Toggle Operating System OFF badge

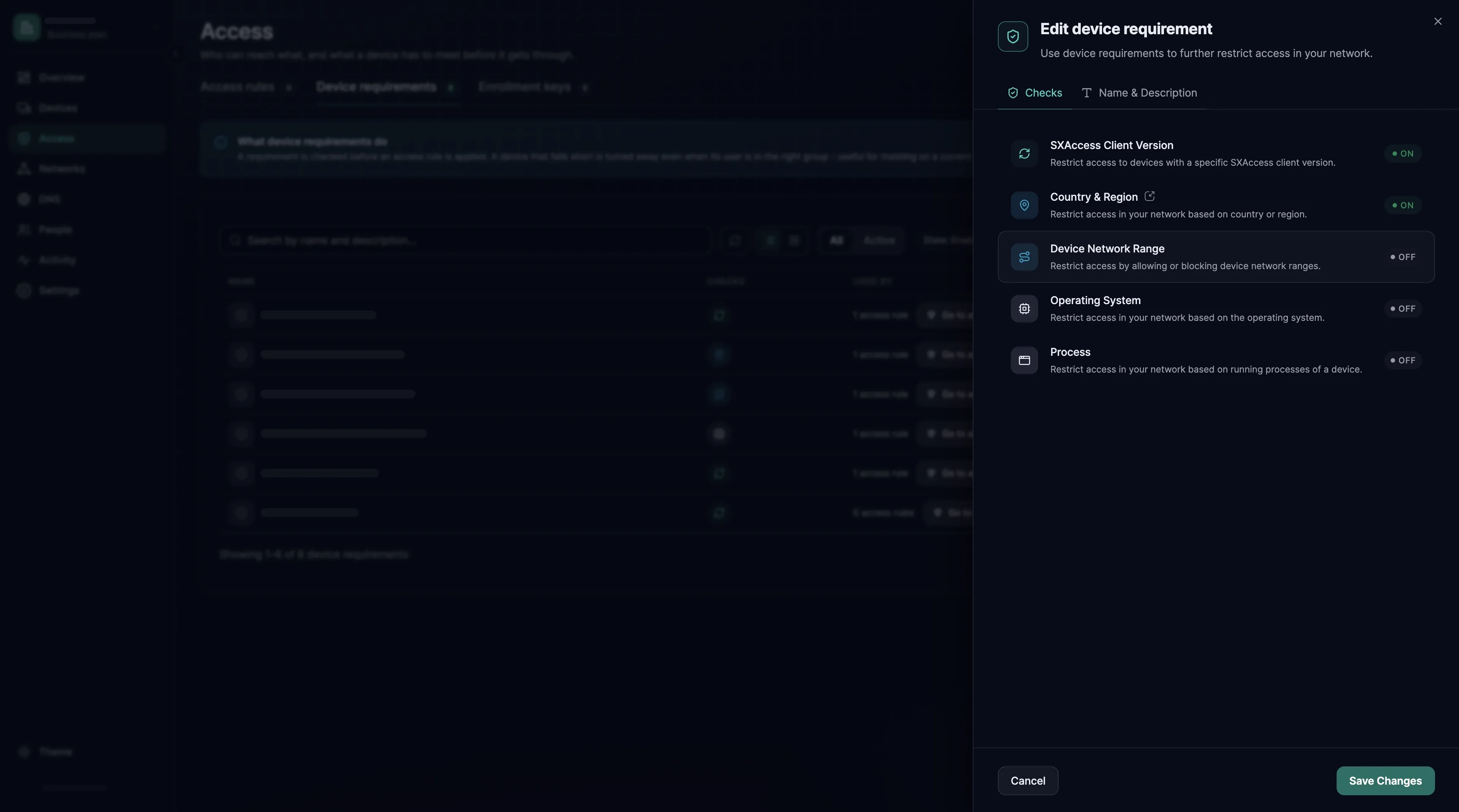pos(1402,309)
